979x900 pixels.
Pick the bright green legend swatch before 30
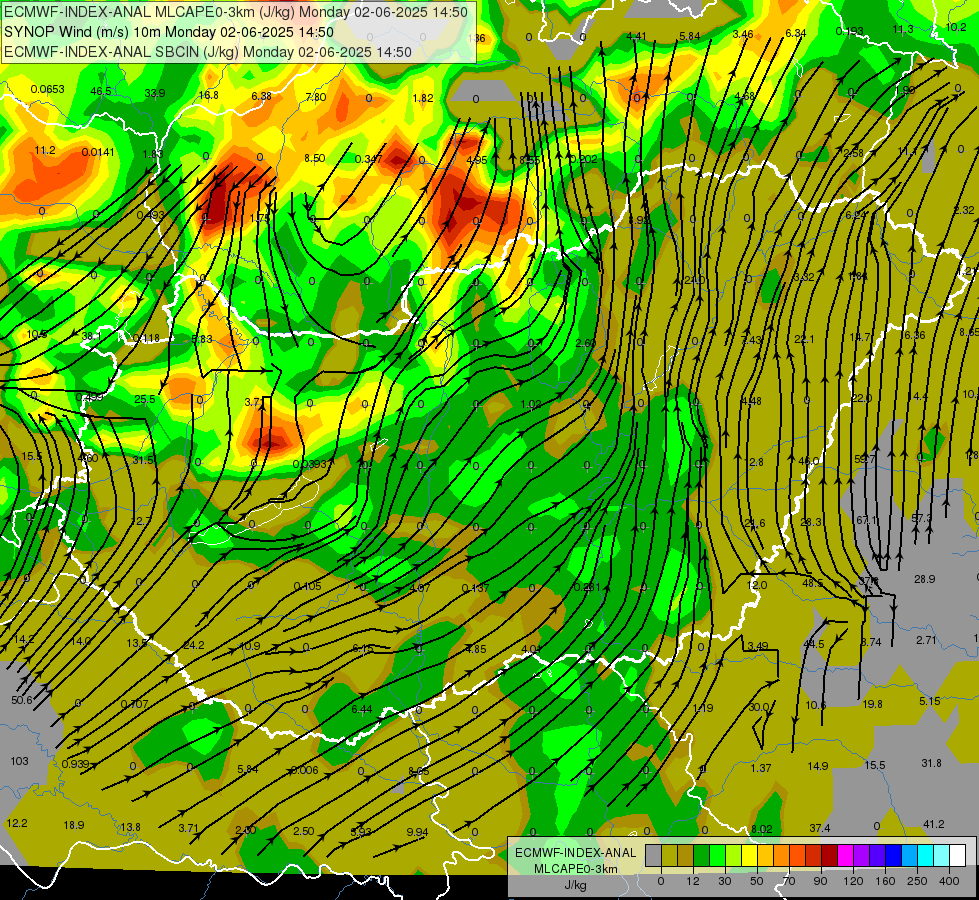717,855
